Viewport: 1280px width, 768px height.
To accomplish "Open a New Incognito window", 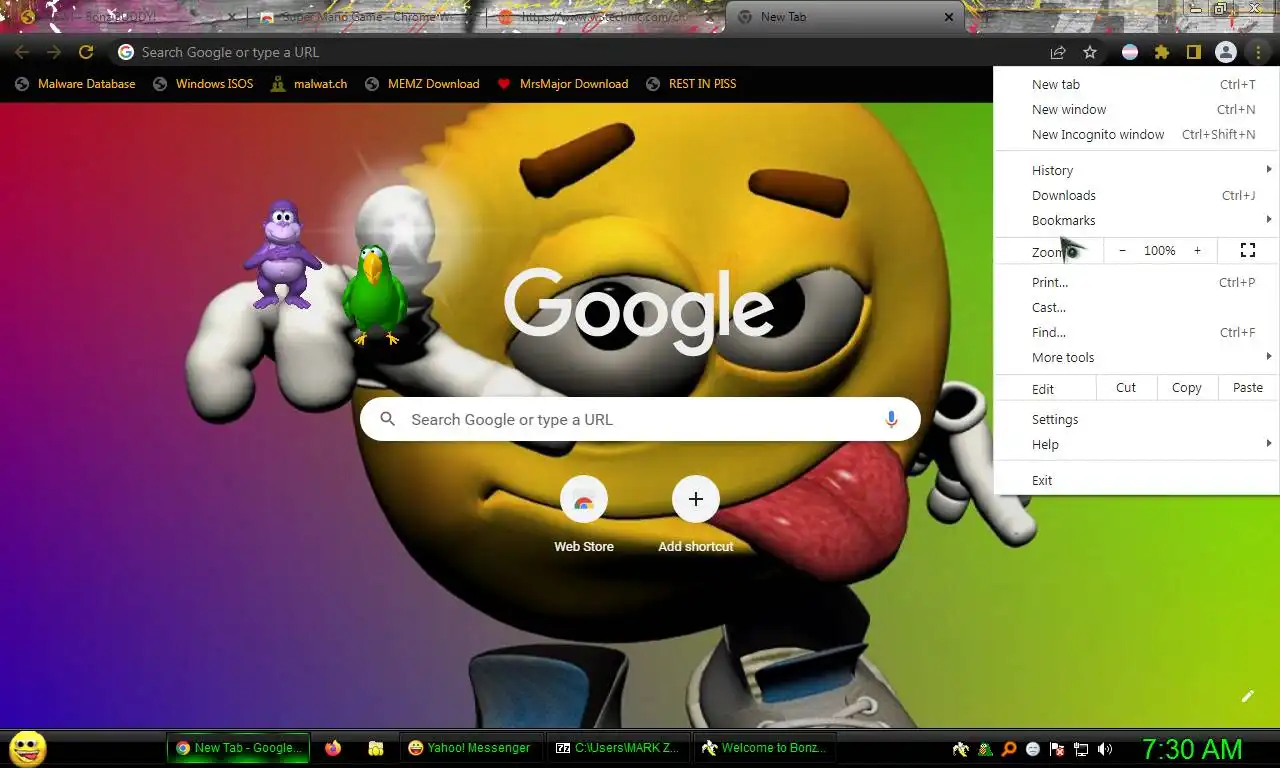I will pyautogui.click(x=1137, y=135).
